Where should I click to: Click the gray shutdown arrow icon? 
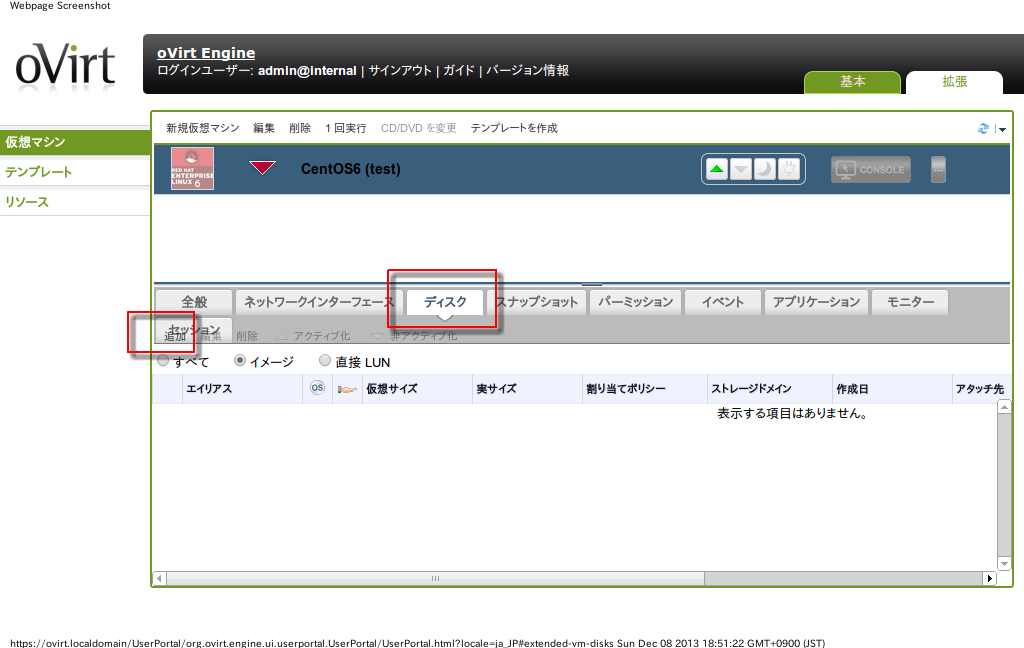(741, 169)
